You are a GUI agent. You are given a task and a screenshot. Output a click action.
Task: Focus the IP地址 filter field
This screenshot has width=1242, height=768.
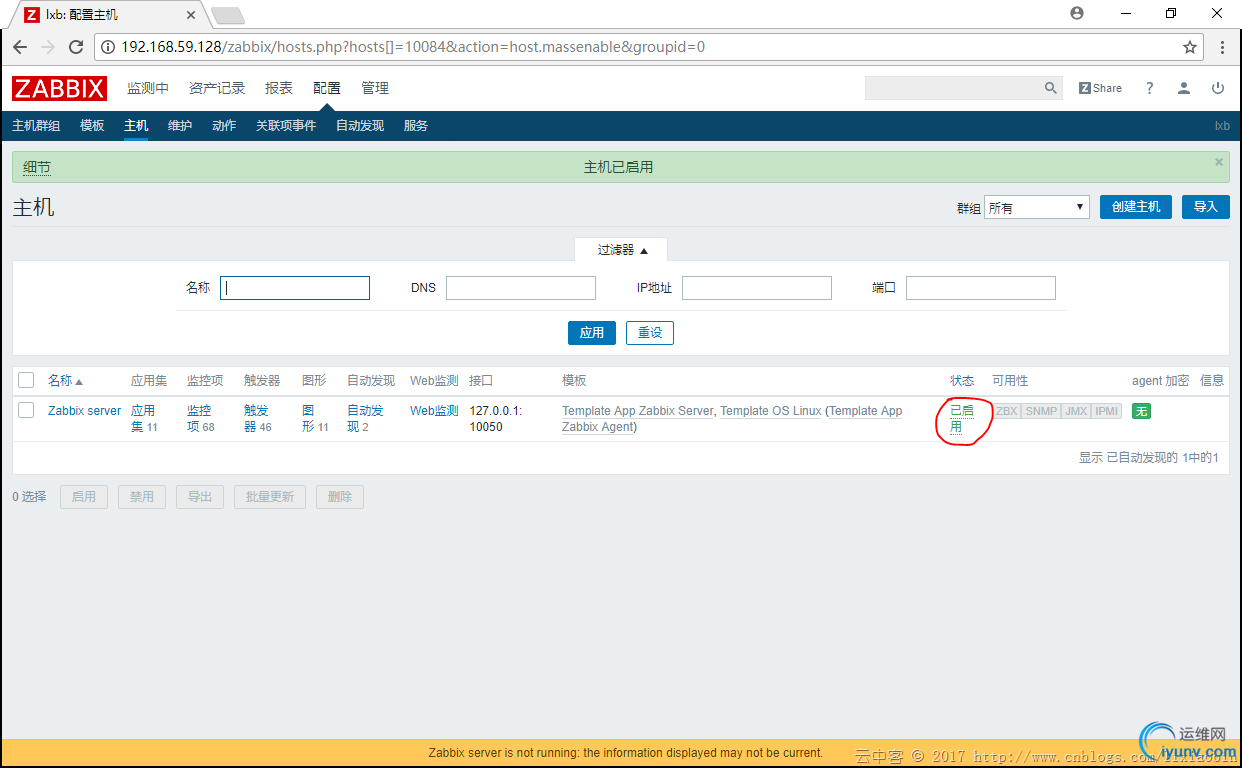757,288
